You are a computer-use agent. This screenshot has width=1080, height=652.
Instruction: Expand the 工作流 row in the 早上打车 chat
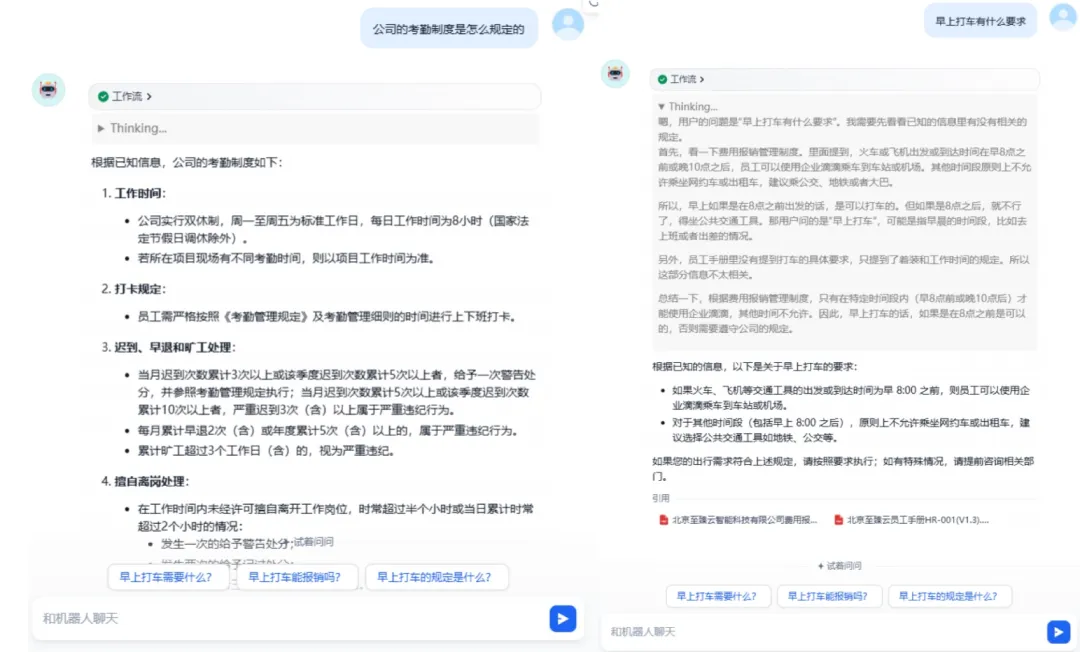point(681,79)
